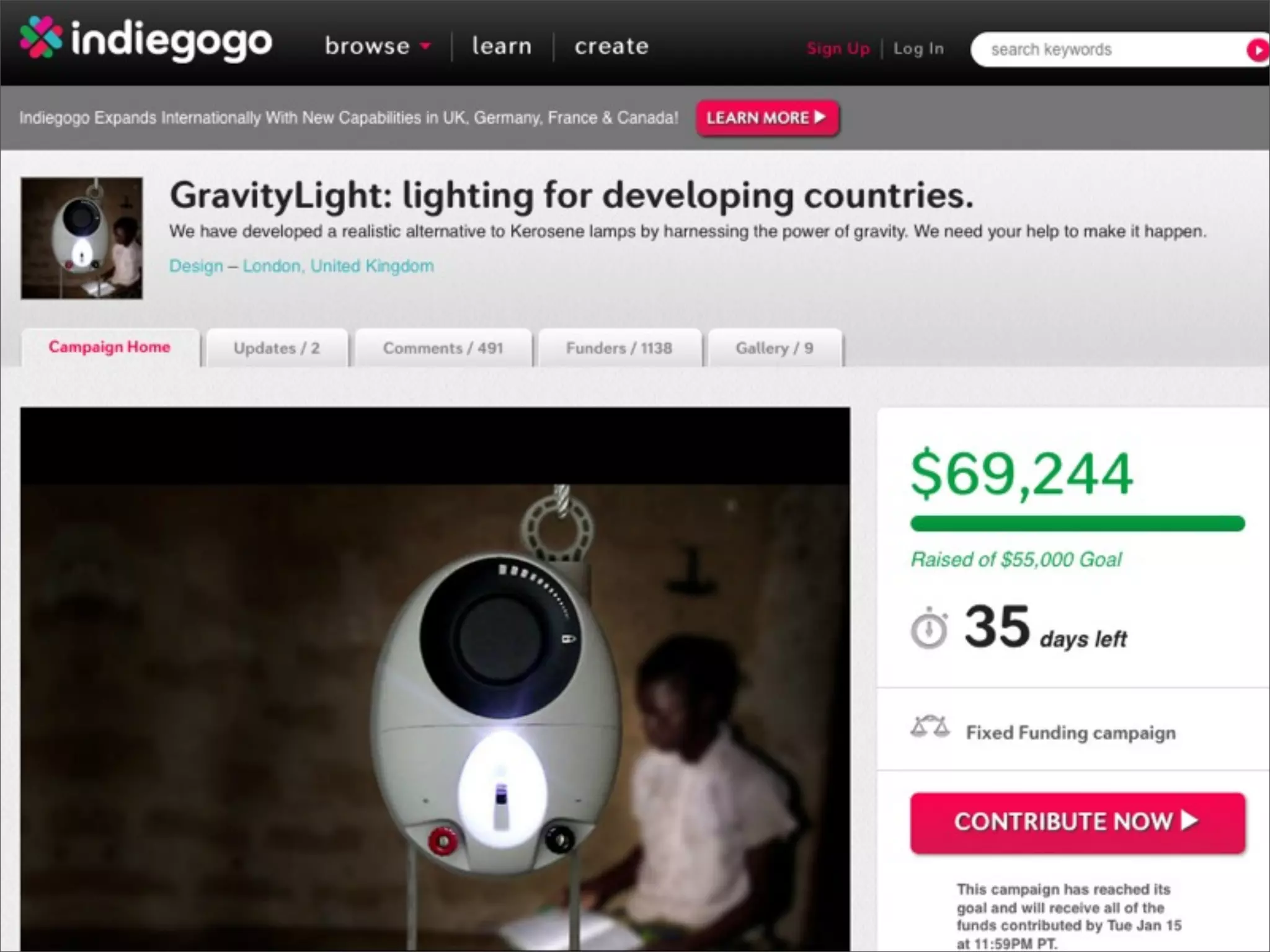Screen dimensions: 1270x952
Task: Click the balance scales Fixed Funding icon
Action: pos(930,726)
